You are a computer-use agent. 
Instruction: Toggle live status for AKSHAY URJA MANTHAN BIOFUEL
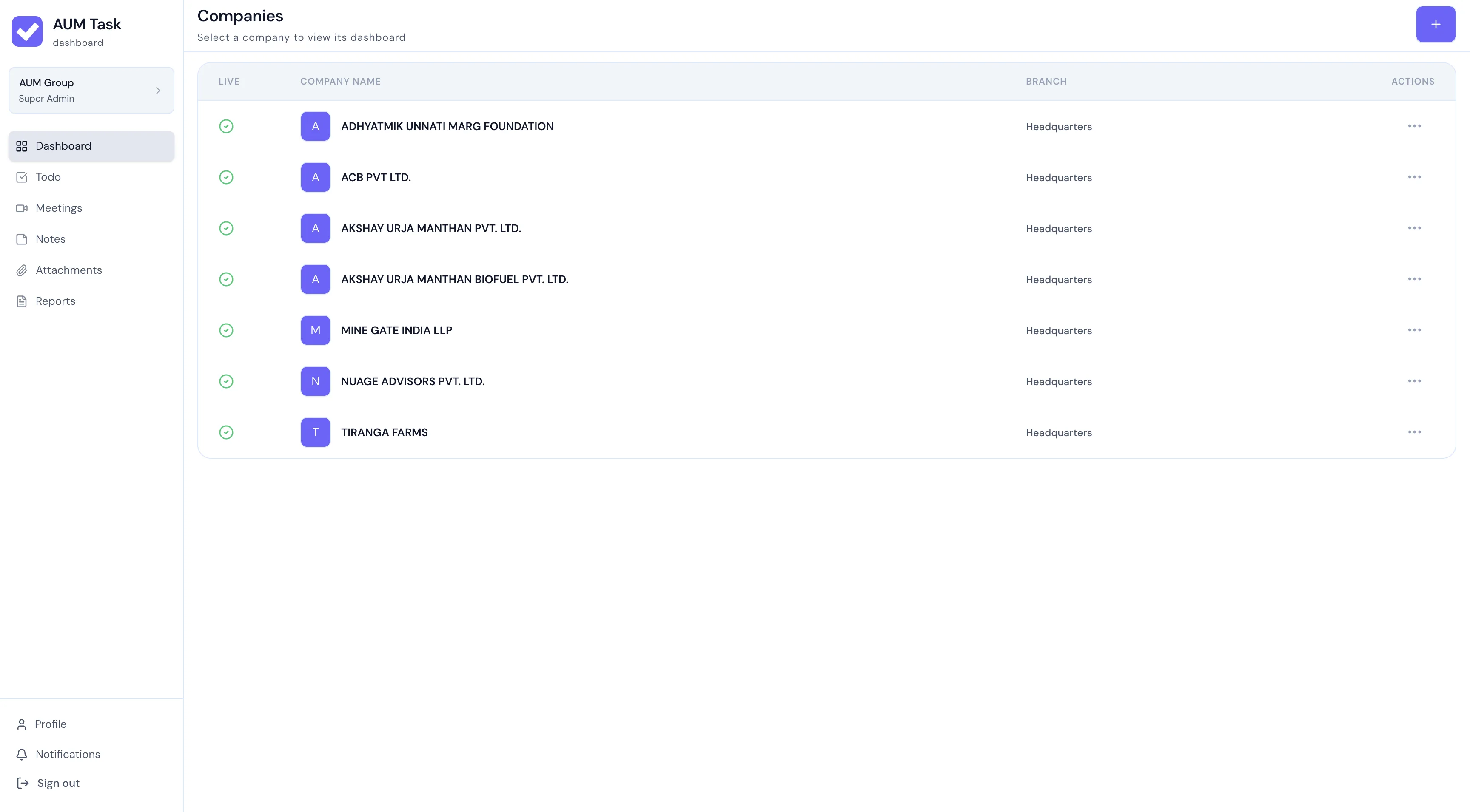(226, 279)
